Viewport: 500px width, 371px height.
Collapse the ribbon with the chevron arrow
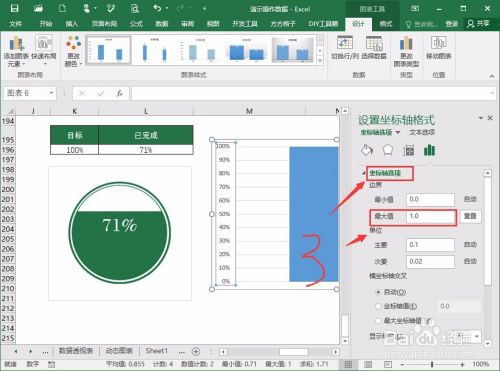492,76
